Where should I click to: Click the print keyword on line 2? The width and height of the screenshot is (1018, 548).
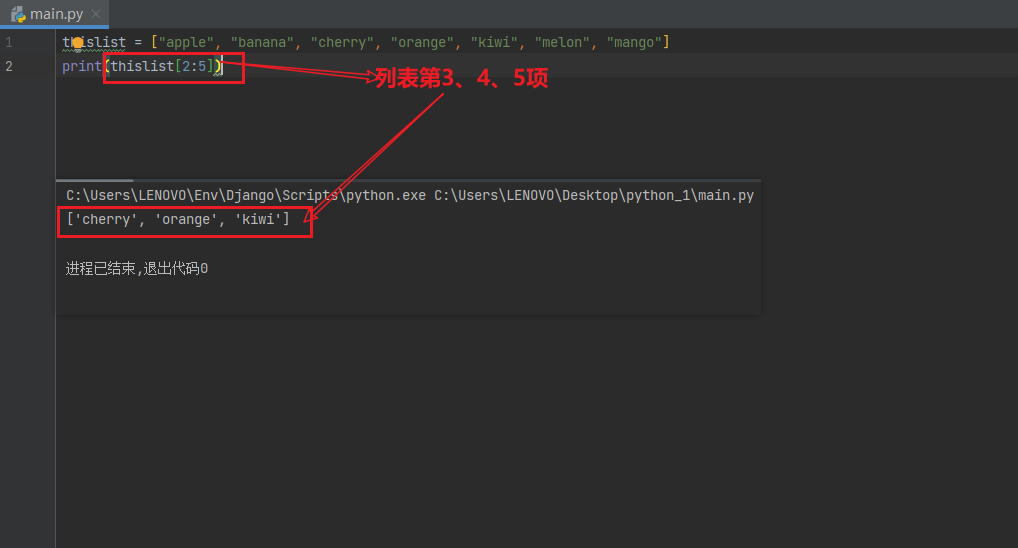pos(82,66)
